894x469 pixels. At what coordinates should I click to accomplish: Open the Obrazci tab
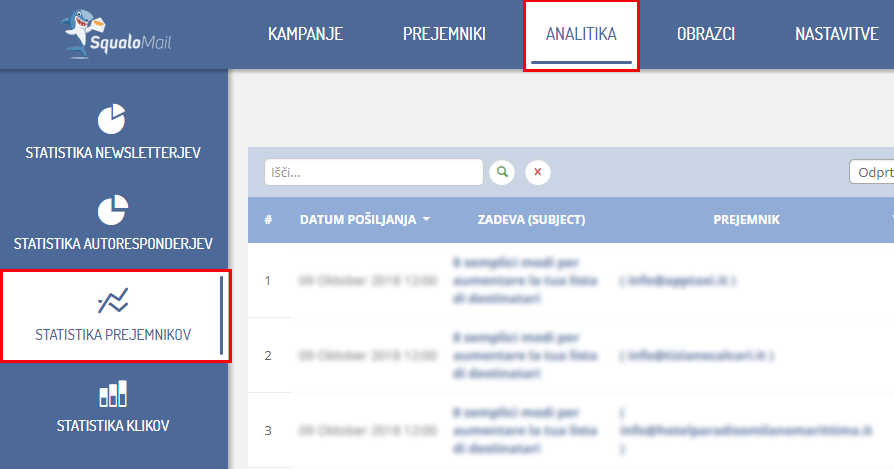(705, 35)
